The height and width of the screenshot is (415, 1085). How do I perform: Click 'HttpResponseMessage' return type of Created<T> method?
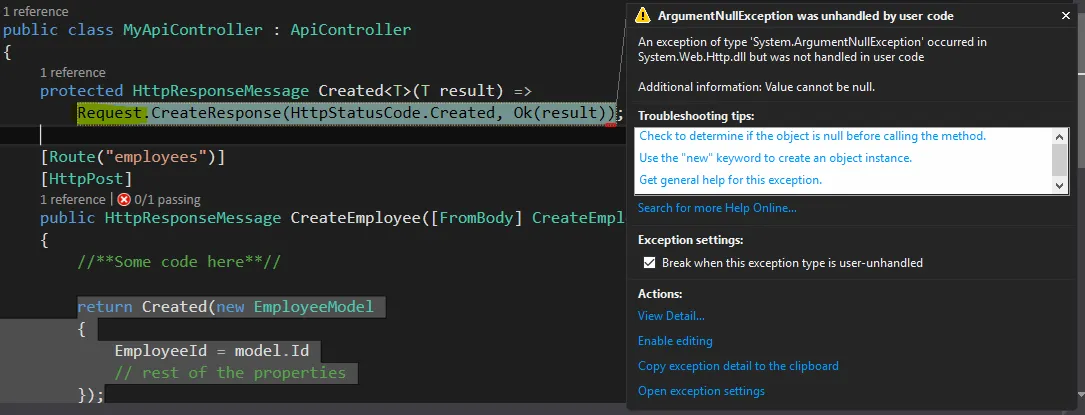point(221,91)
